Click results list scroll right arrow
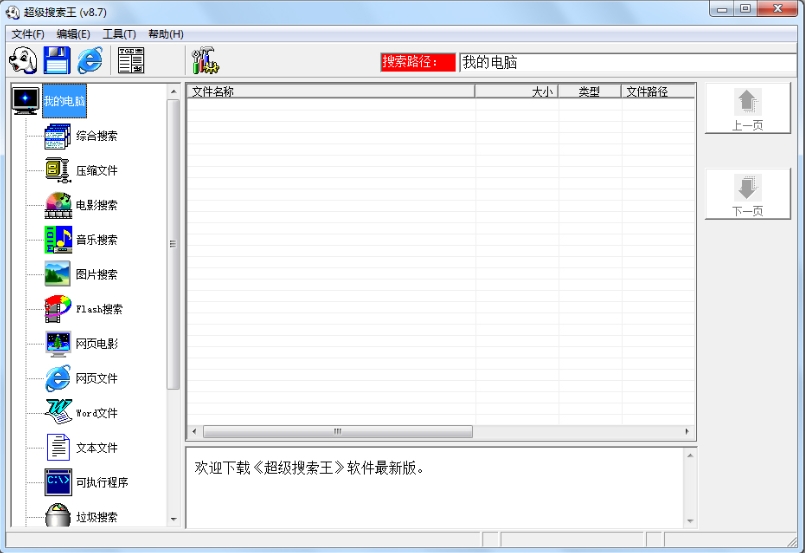The height and width of the screenshot is (553, 805). (x=687, y=431)
